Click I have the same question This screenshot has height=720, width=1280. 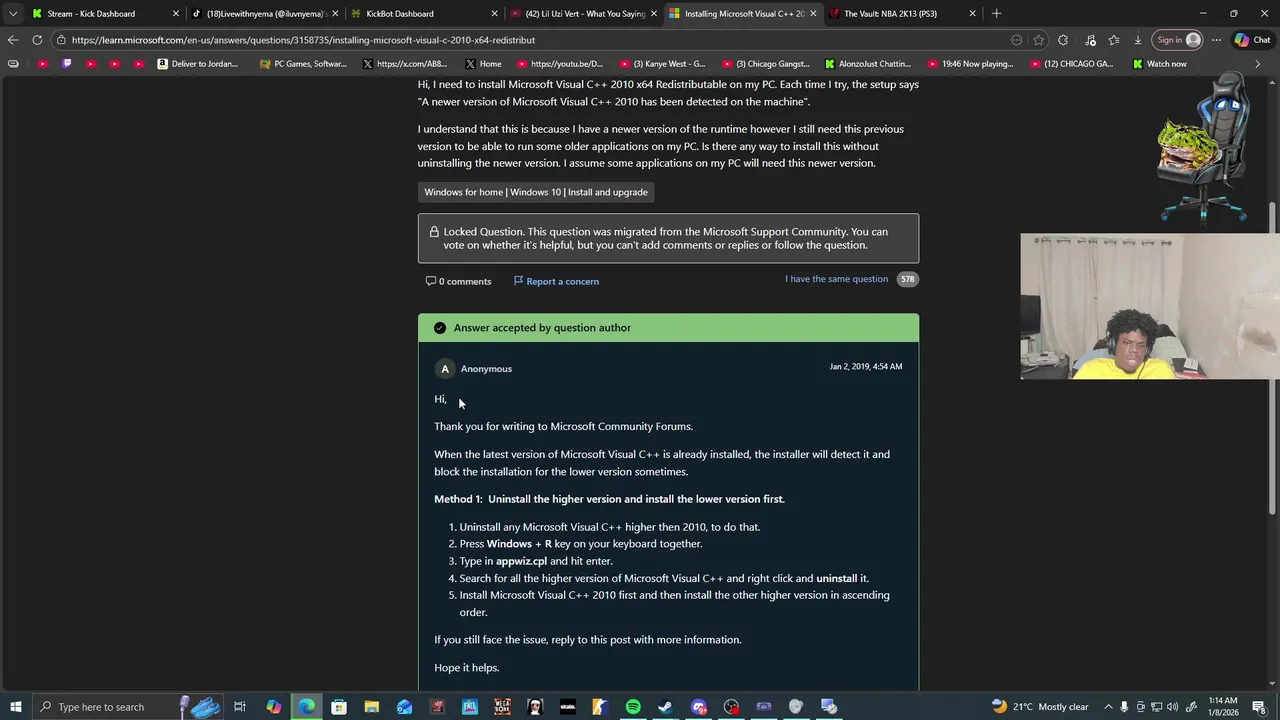click(836, 279)
